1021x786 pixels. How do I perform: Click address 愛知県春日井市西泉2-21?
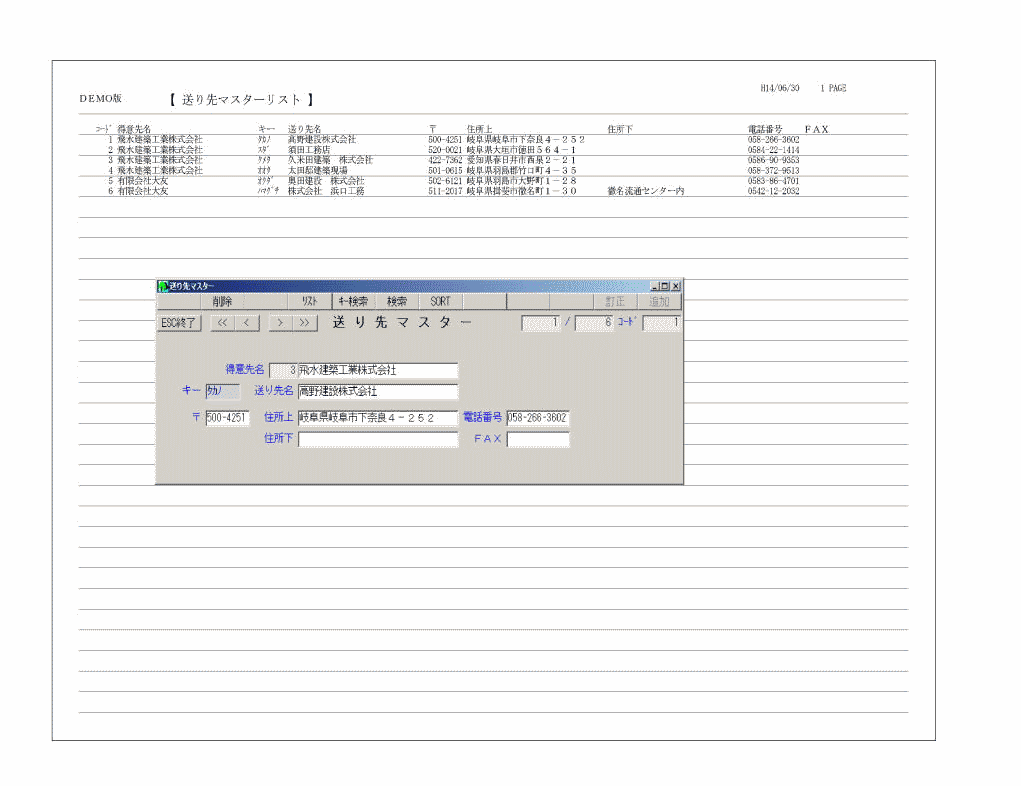click(521, 160)
